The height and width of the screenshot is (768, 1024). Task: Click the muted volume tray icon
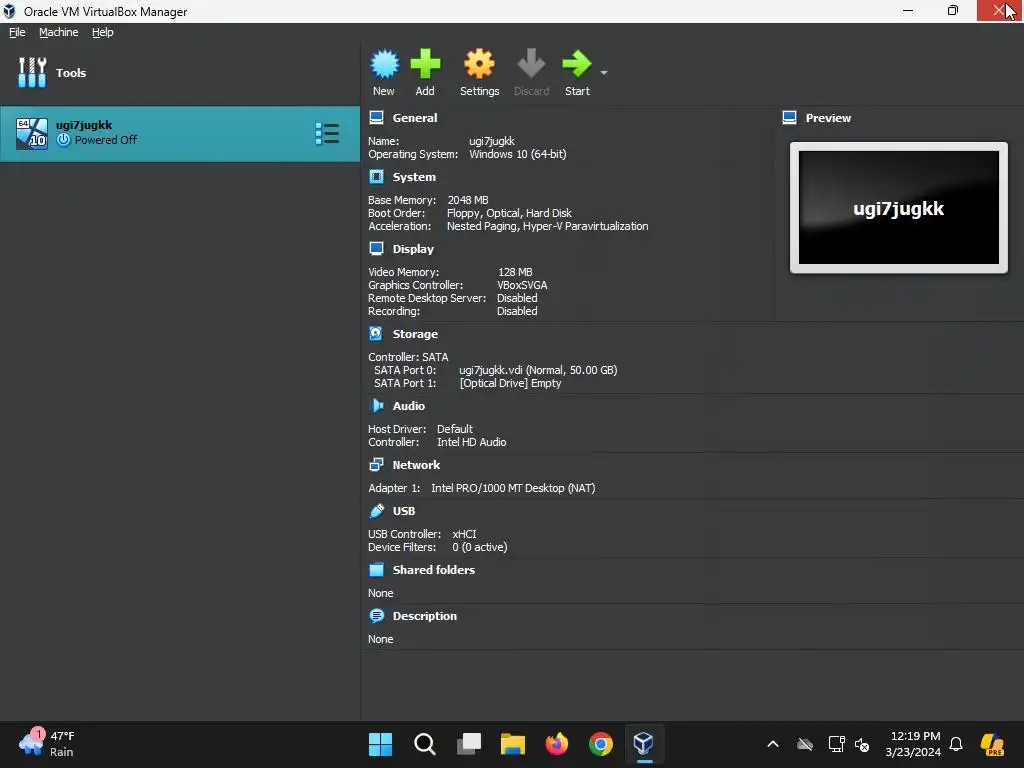coord(862,744)
